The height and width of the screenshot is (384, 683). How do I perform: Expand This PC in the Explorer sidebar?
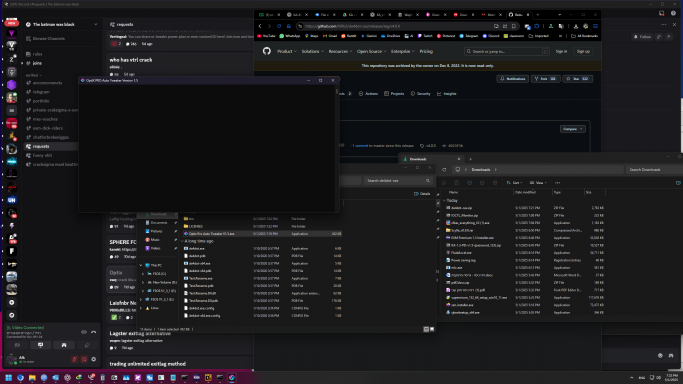[141, 265]
